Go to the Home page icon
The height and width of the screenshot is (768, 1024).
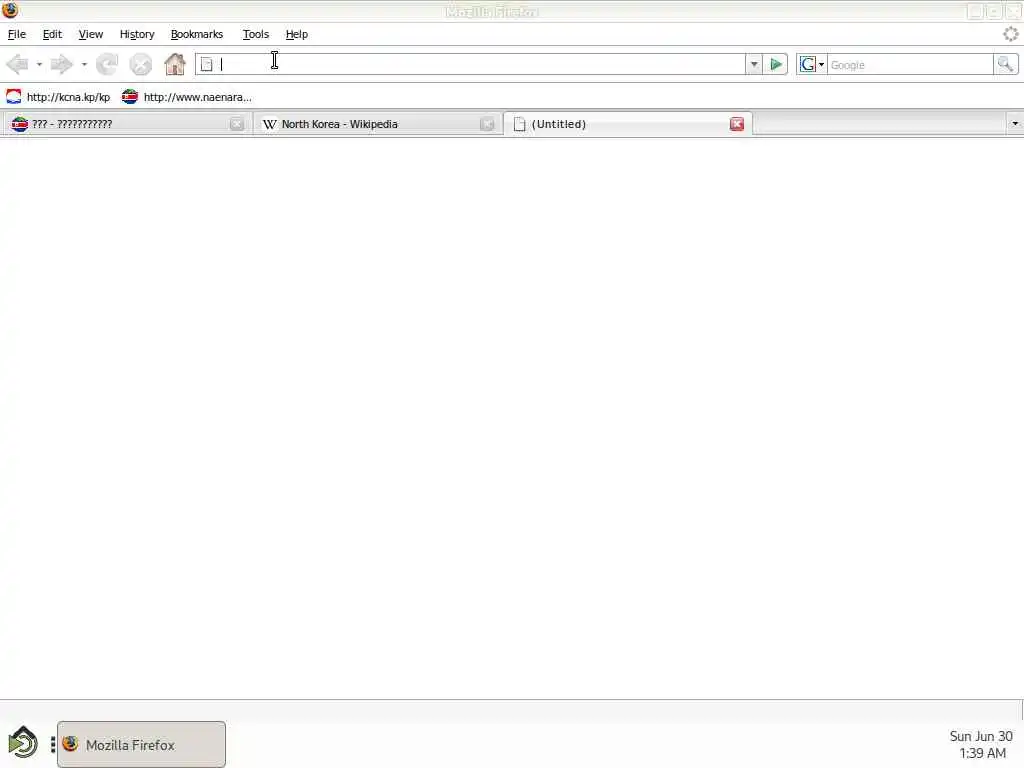(x=174, y=64)
